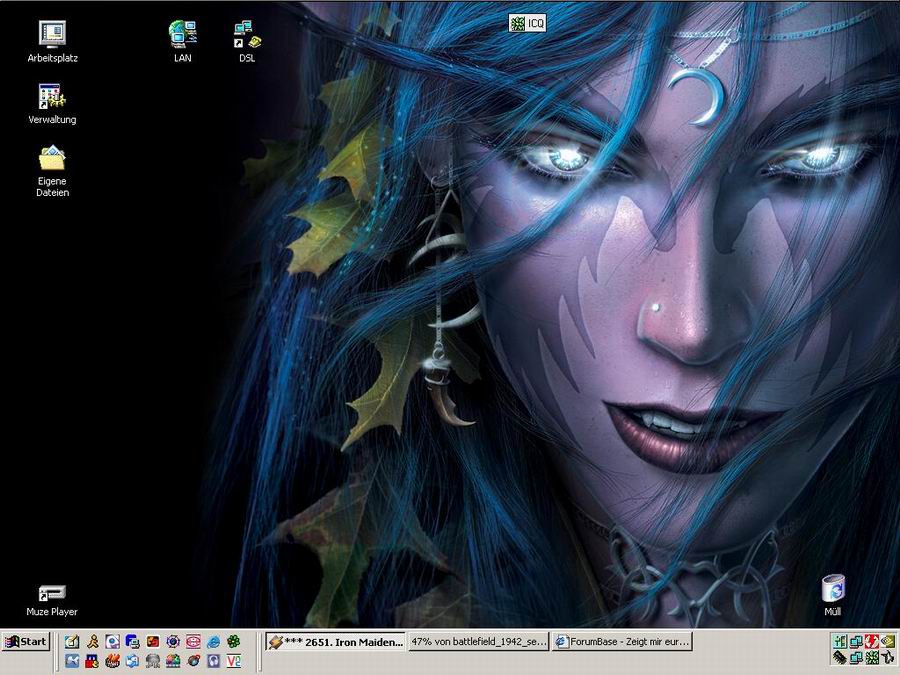
Task: Launch the V2 quick launch icon
Action: (234, 661)
